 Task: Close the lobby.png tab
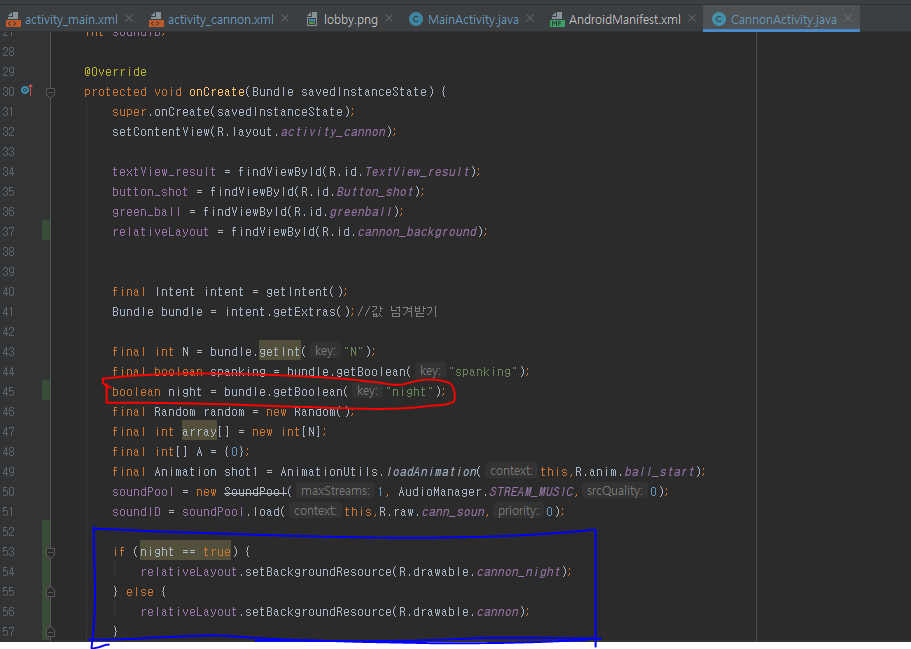389,19
